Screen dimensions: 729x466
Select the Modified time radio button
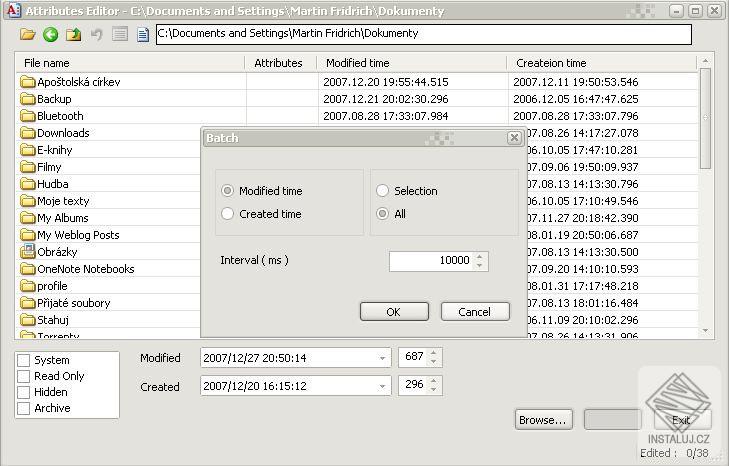point(227,191)
